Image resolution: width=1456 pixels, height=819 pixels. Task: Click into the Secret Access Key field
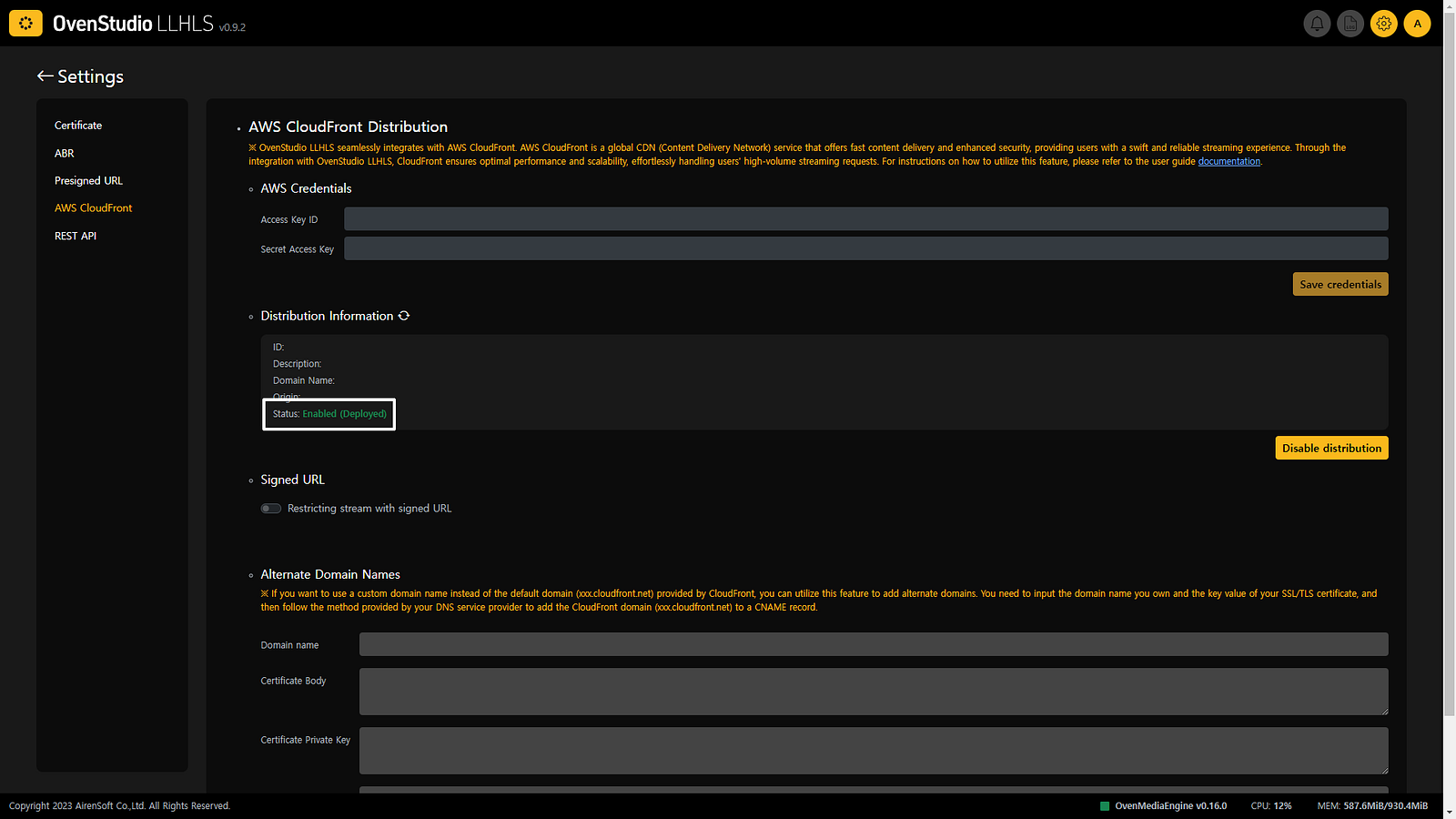click(865, 248)
